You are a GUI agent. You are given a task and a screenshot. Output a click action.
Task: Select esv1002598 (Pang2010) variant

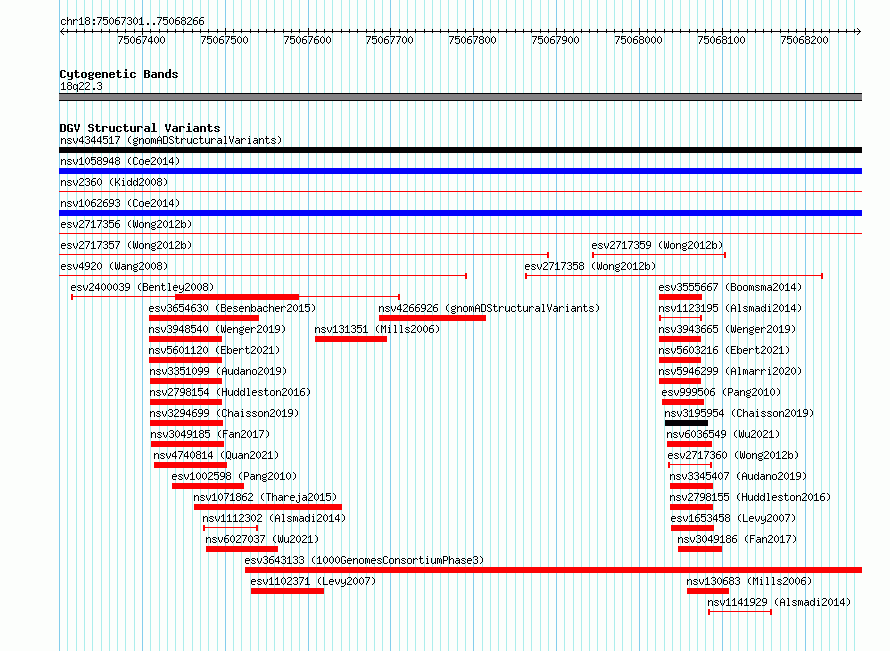pos(234,476)
